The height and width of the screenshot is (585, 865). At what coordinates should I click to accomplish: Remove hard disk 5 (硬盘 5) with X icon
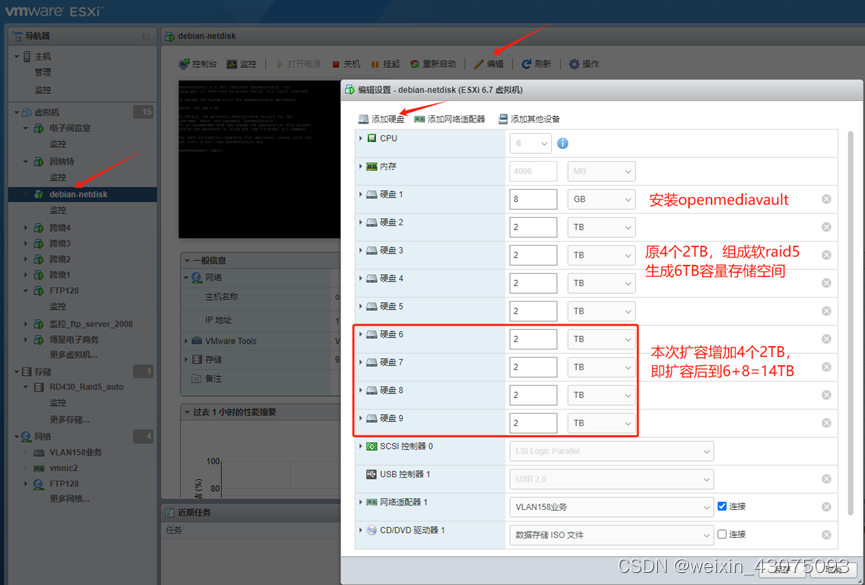click(x=826, y=311)
